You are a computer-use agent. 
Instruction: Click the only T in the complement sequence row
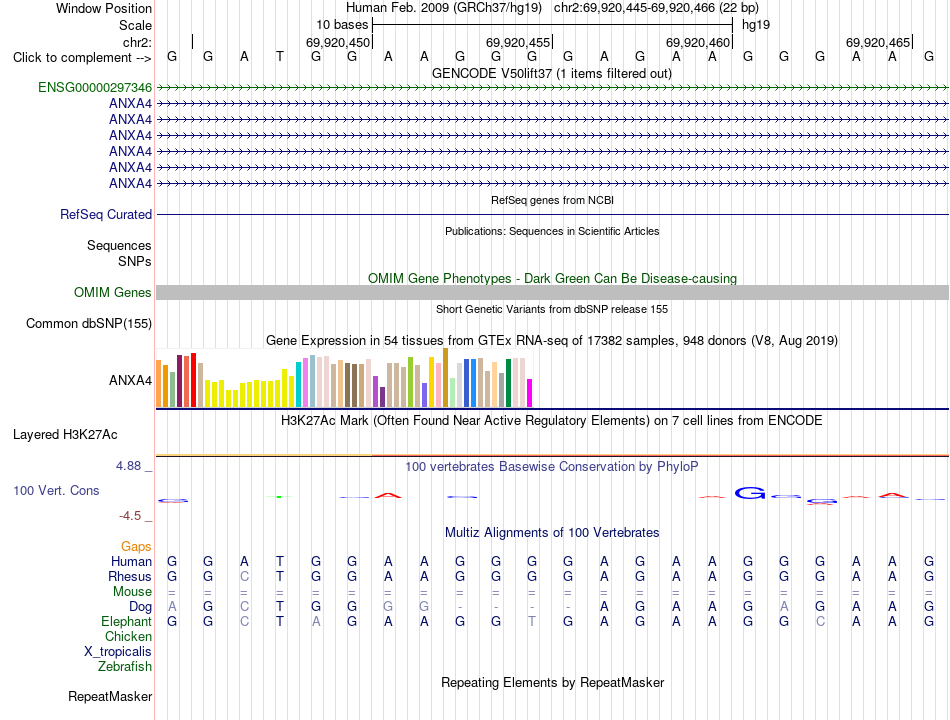click(x=280, y=57)
